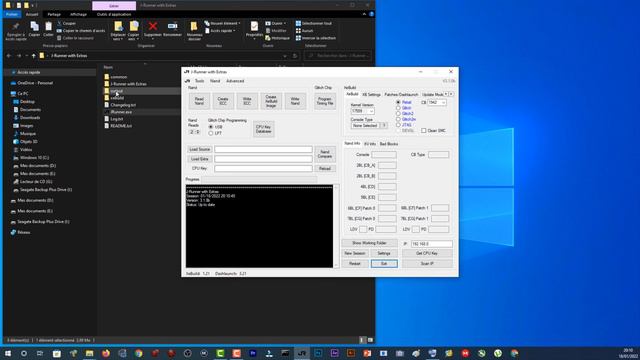Viewport: 640px width, 360px height.
Task: Click the Couper scissors item in Explorer ribbon
Action: coord(67,23)
